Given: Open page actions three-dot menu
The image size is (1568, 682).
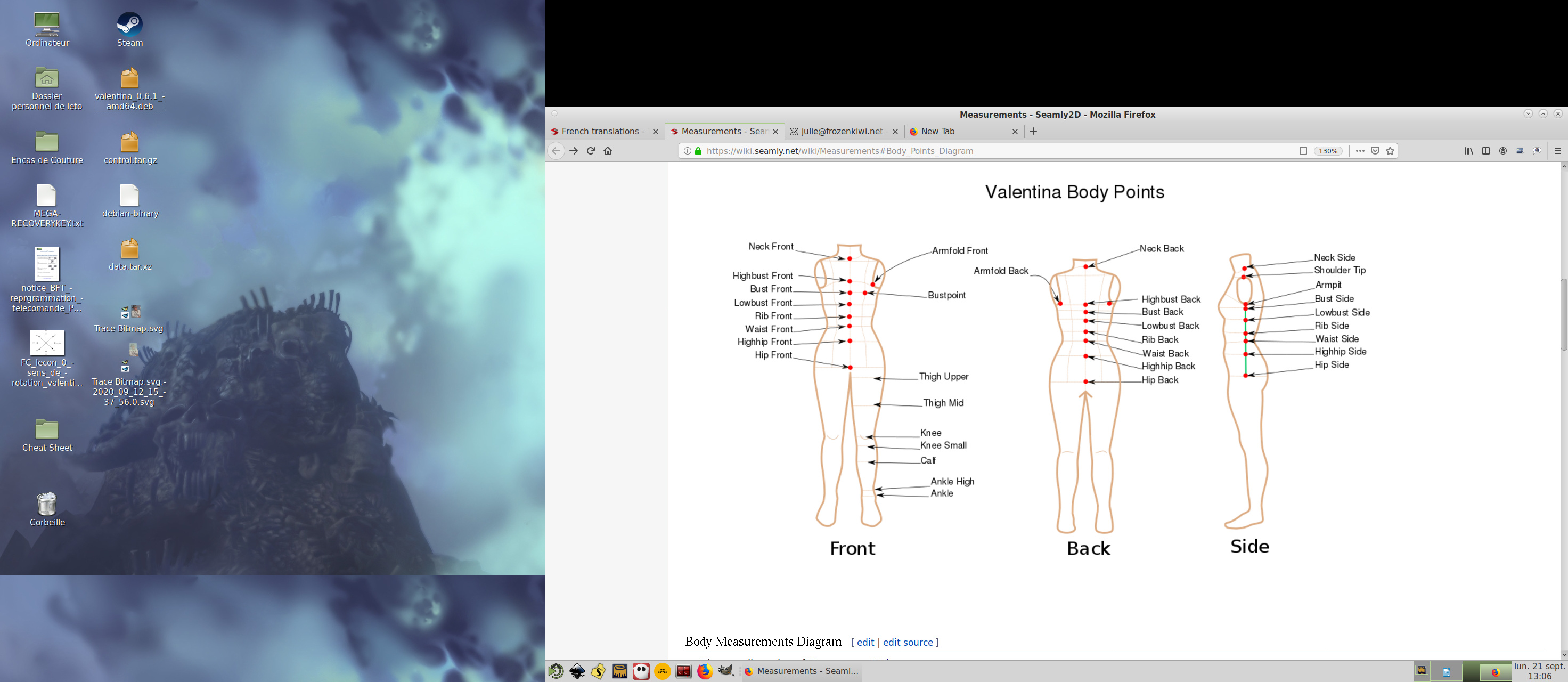Looking at the screenshot, I should 1360,151.
